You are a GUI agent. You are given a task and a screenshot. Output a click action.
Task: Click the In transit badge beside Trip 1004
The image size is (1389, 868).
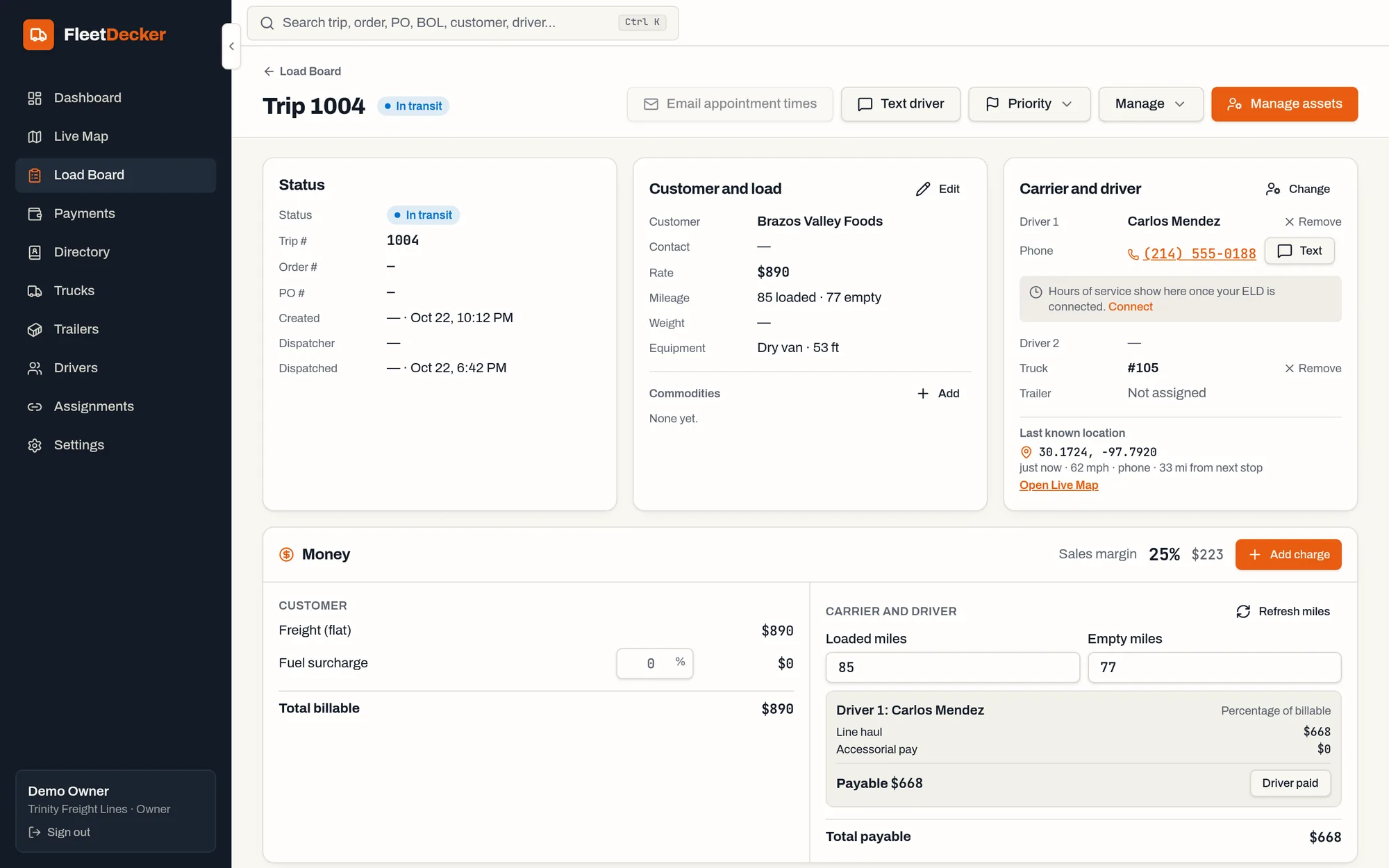coord(413,106)
